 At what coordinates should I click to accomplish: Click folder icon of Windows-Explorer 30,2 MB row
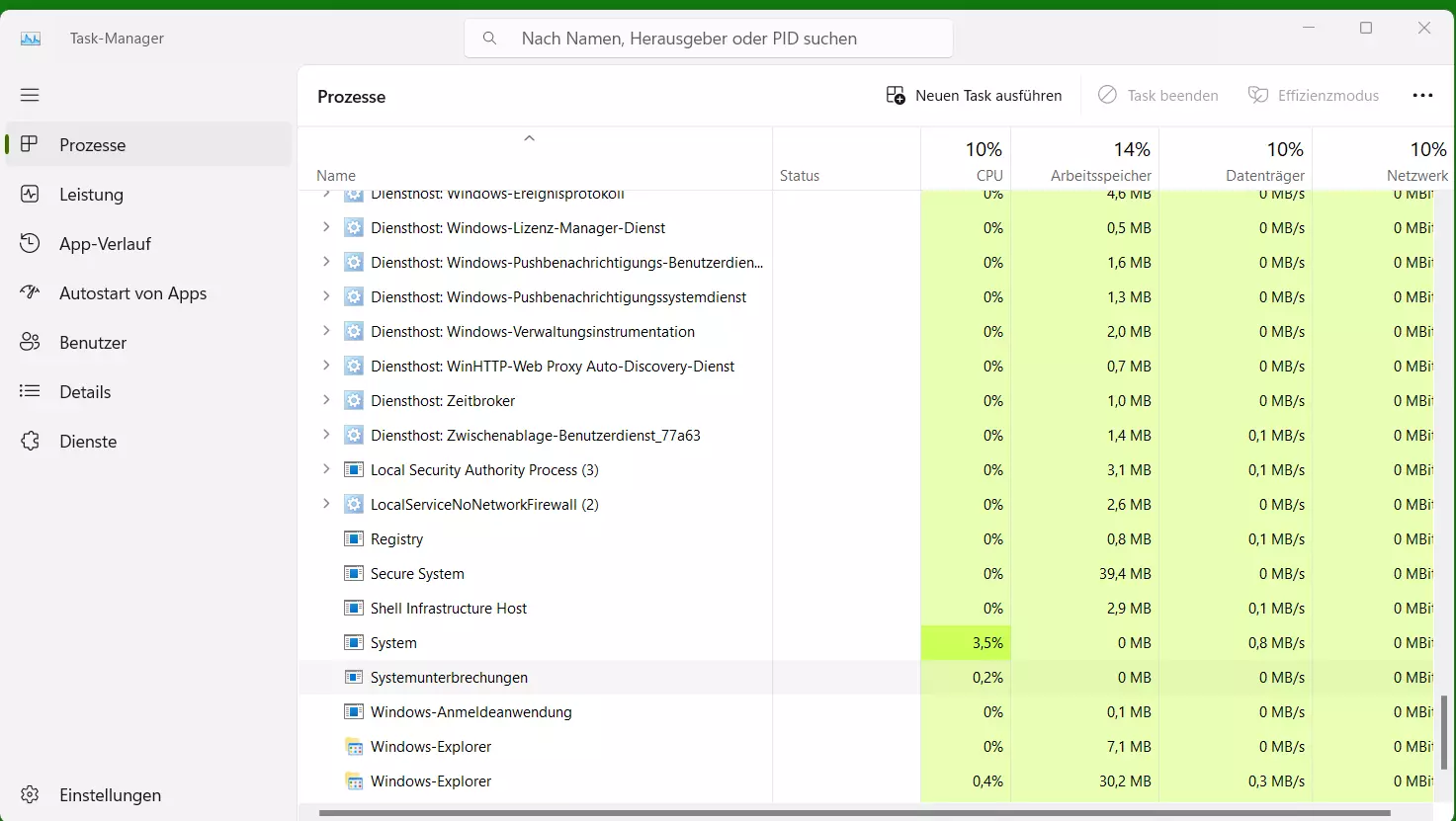[x=354, y=780]
